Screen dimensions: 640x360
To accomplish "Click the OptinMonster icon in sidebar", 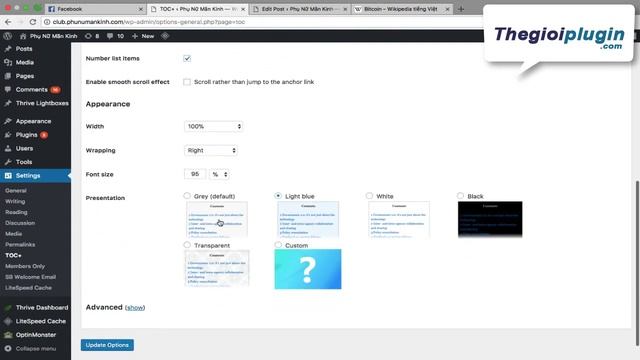I will [x=8, y=335].
